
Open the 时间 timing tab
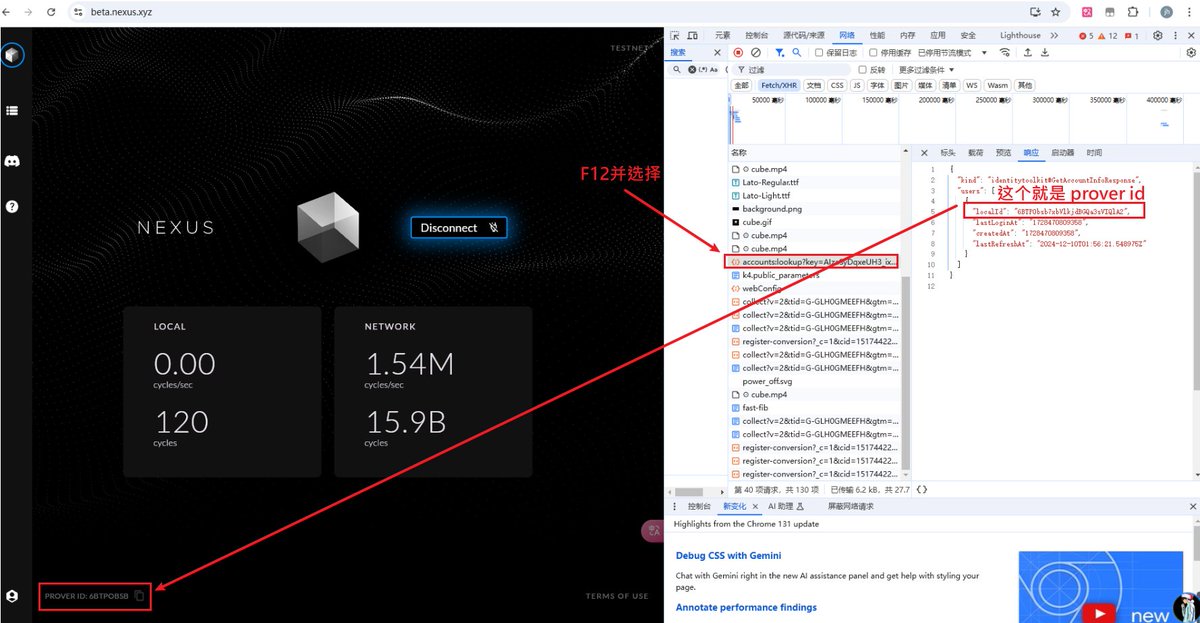click(x=1094, y=153)
